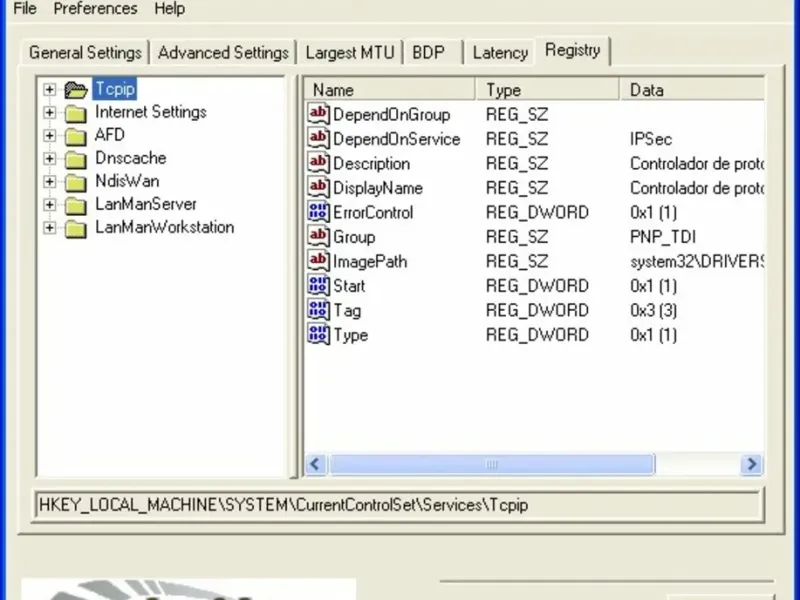
Task: Select the DependOnGroup value name
Action: (x=391, y=115)
